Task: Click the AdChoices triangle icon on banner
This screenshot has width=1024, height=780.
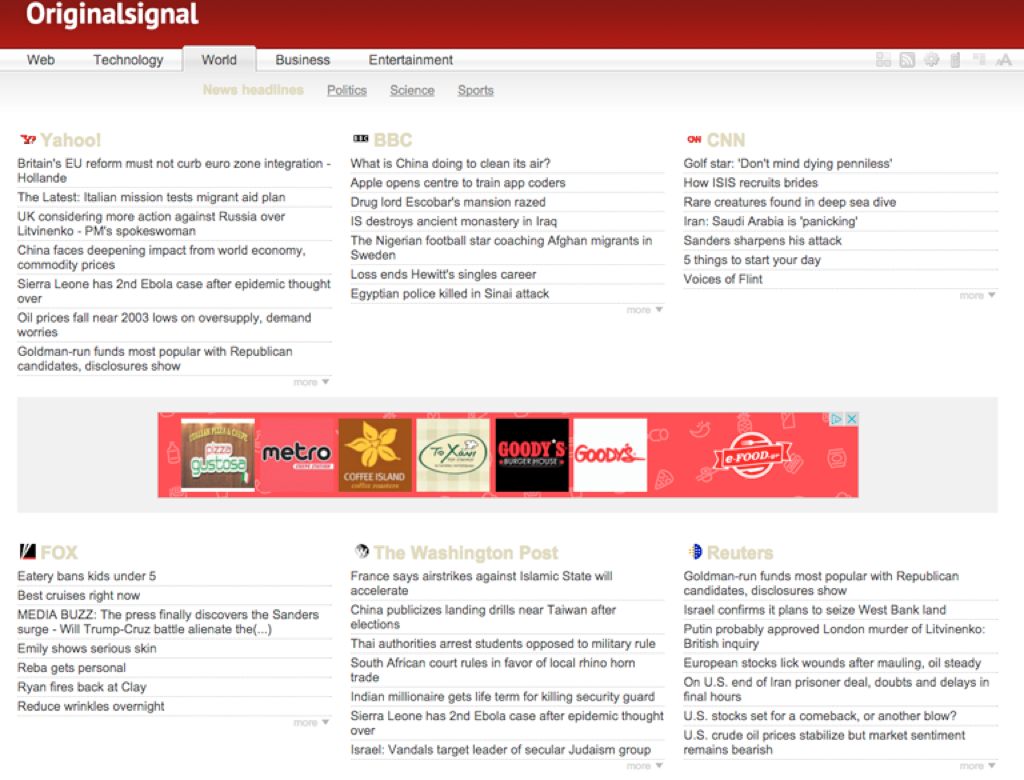Action: click(836, 419)
